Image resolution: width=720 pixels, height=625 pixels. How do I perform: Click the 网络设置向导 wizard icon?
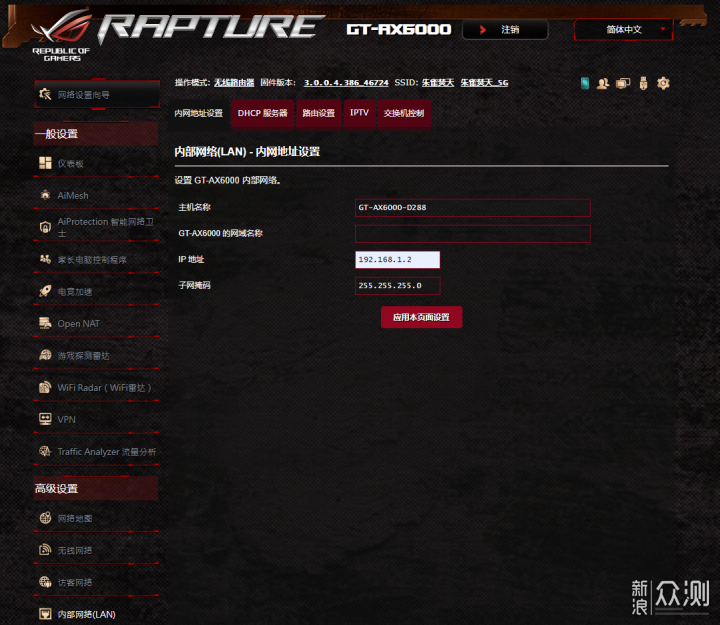coord(45,94)
